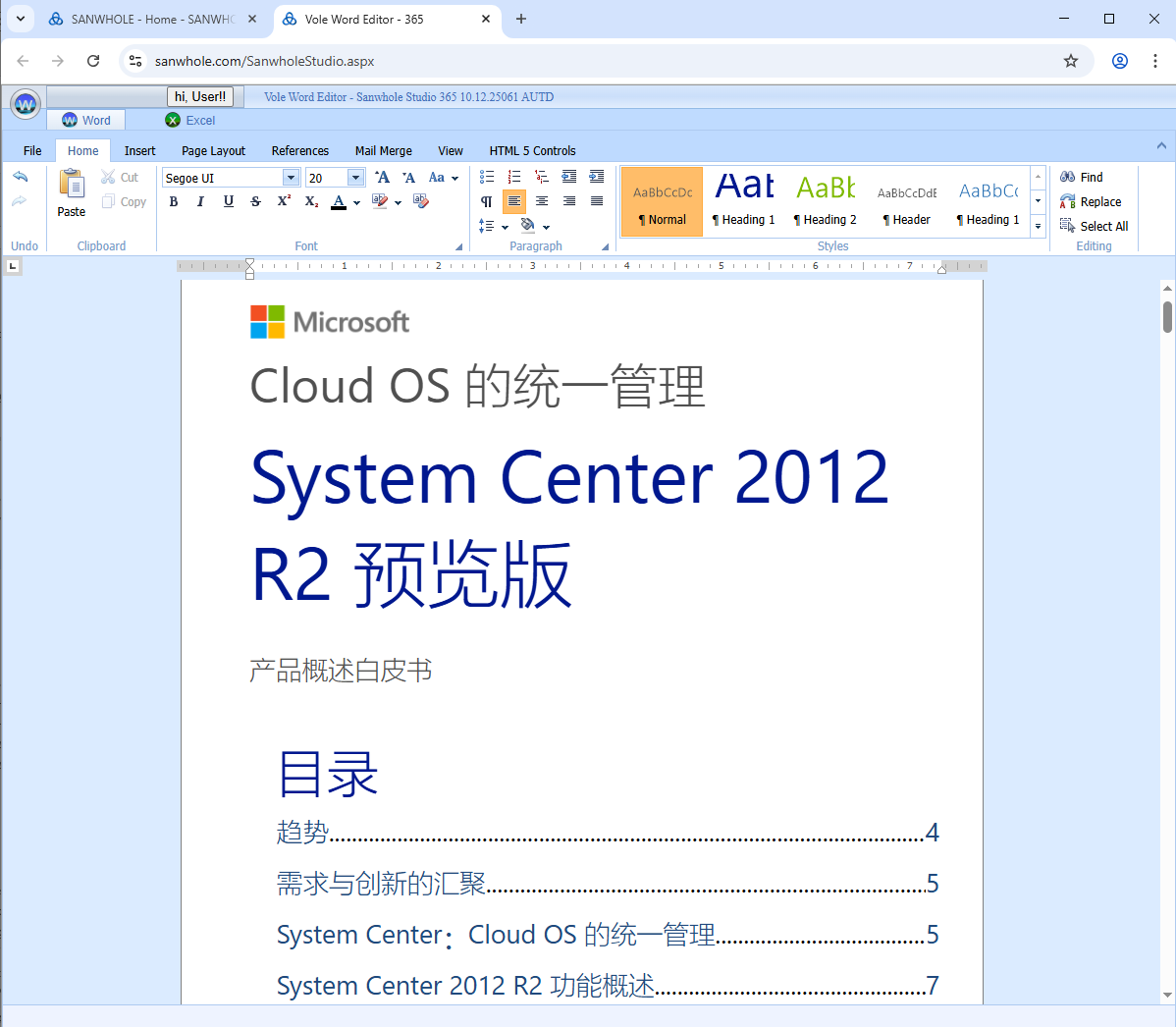Image resolution: width=1176 pixels, height=1027 pixels.
Task: Toggle right paragraph alignment
Action: 569,201
